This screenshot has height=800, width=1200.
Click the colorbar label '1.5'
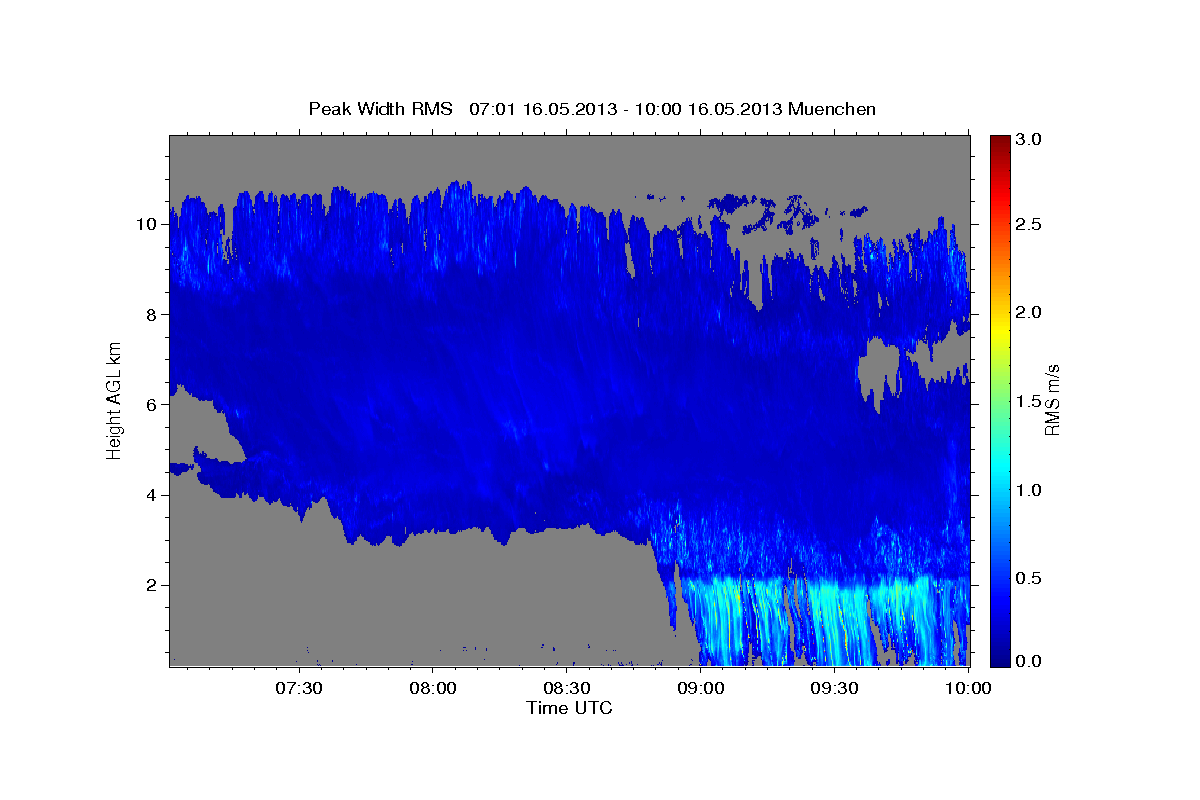click(x=1029, y=401)
